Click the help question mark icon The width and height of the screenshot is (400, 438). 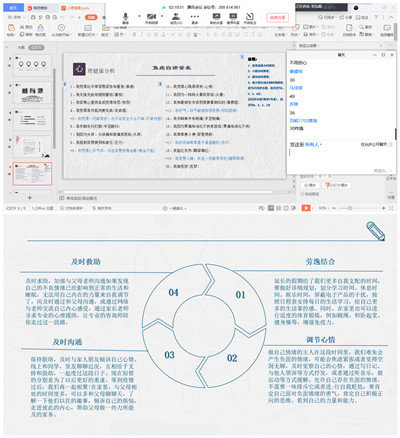376,17
